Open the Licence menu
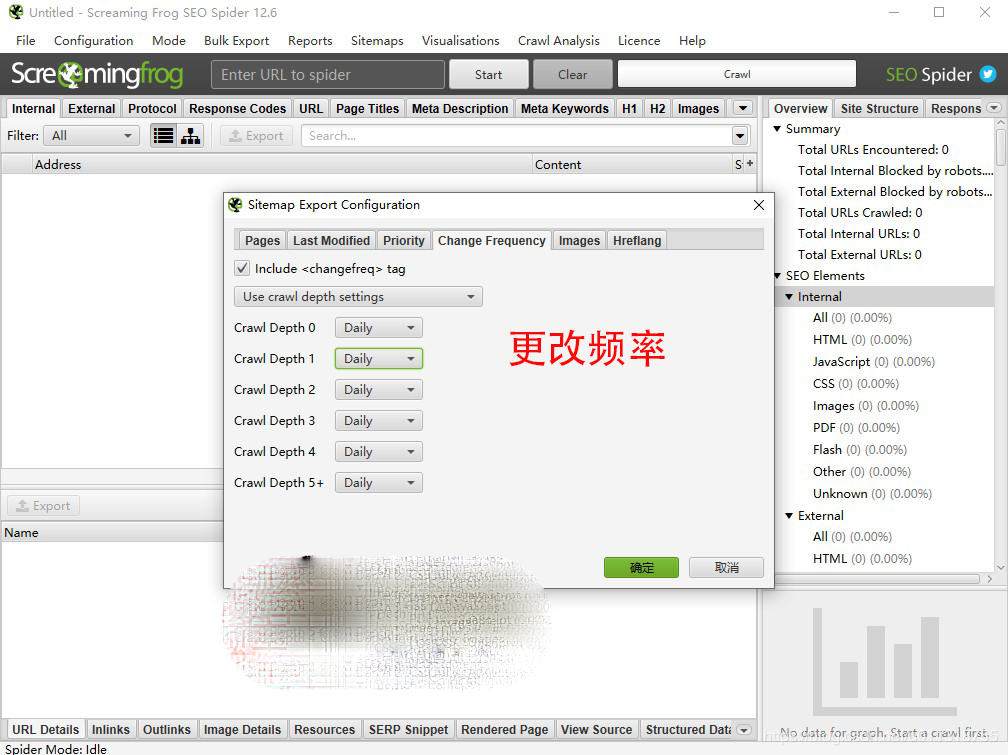This screenshot has height=755, width=1008. click(x=638, y=41)
